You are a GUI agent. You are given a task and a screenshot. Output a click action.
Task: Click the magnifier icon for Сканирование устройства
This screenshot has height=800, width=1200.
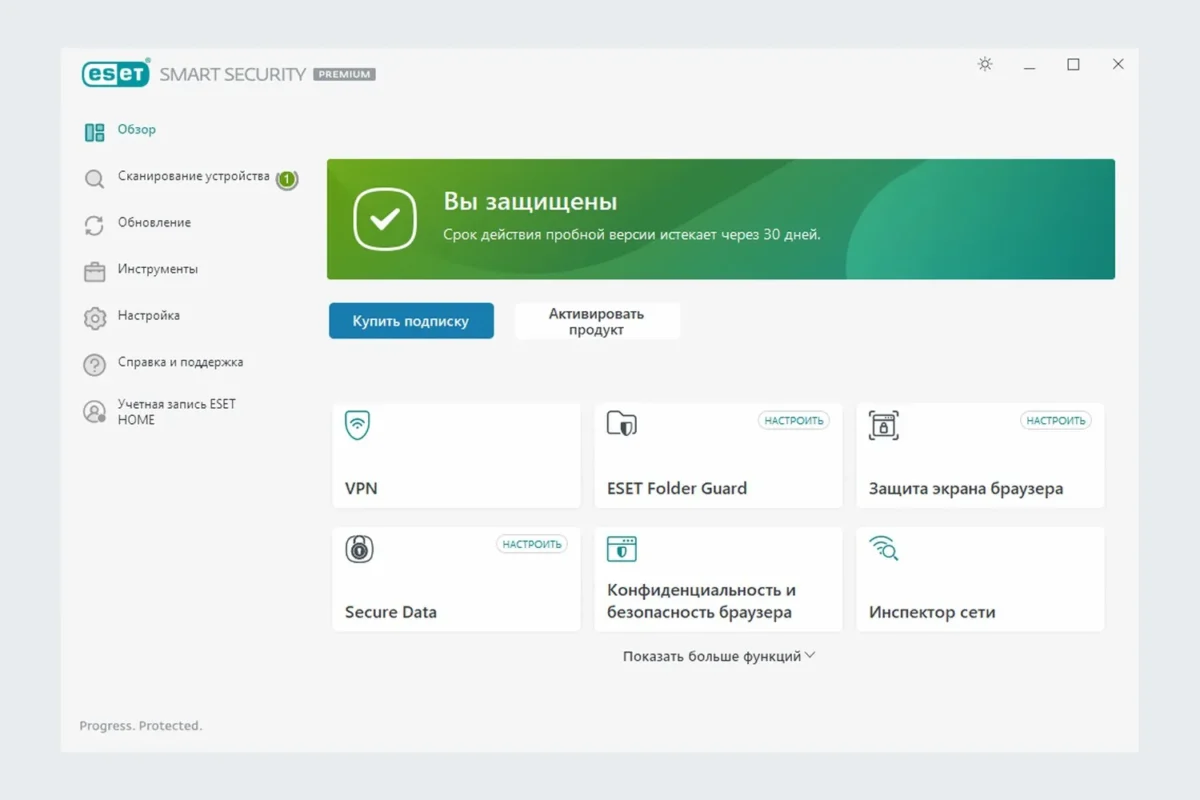click(x=94, y=179)
